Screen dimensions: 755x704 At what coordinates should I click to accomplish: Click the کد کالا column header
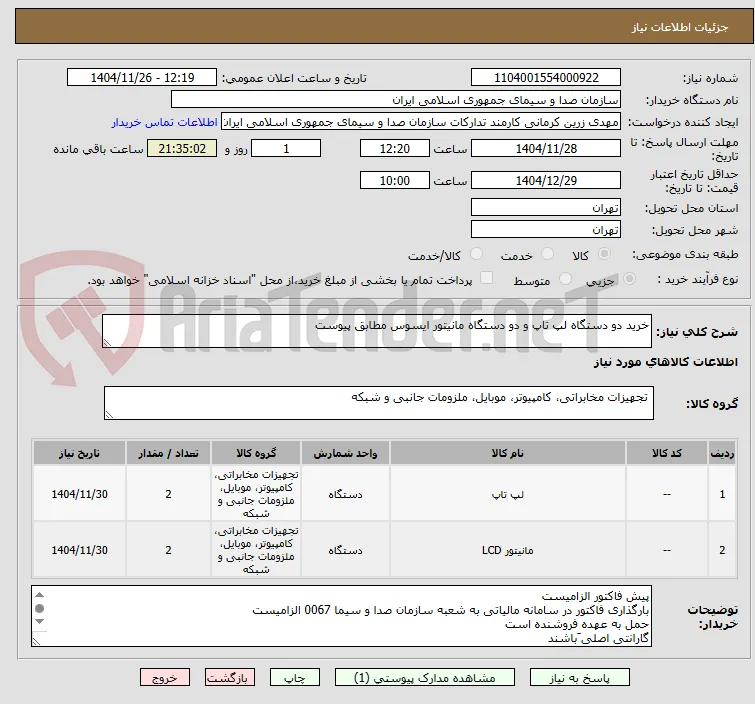tap(667, 453)
